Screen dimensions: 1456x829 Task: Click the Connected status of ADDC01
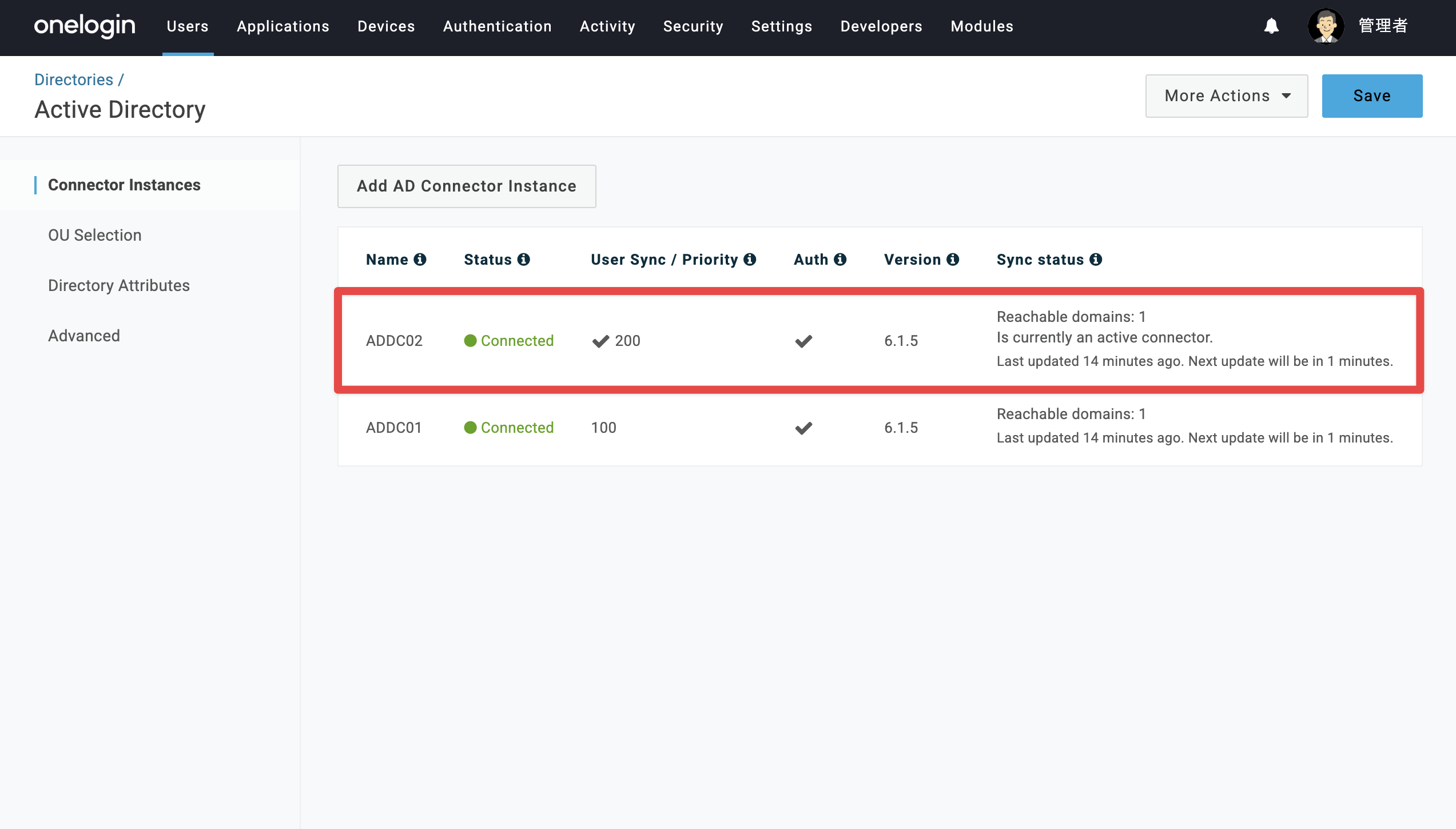(x=517, y=428)
